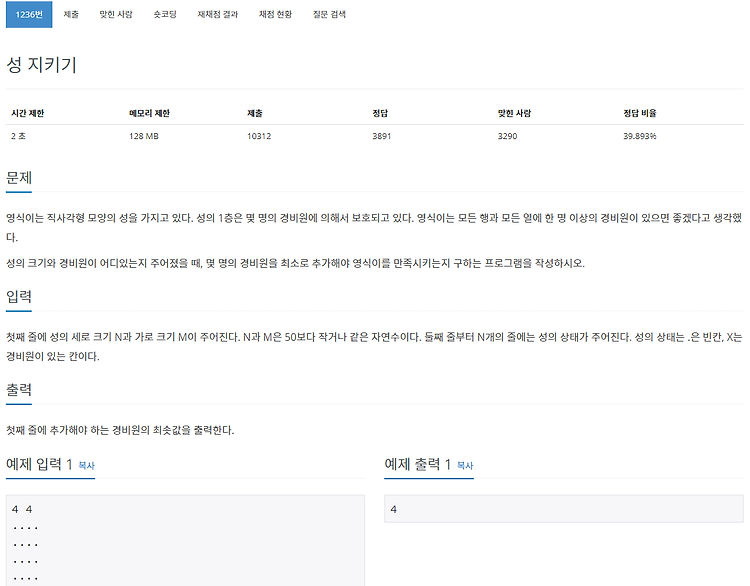The width and height of the screenshot is (750, 586).
Task: Open the 질문 검색 tab
Action: (x=329, y=14)
